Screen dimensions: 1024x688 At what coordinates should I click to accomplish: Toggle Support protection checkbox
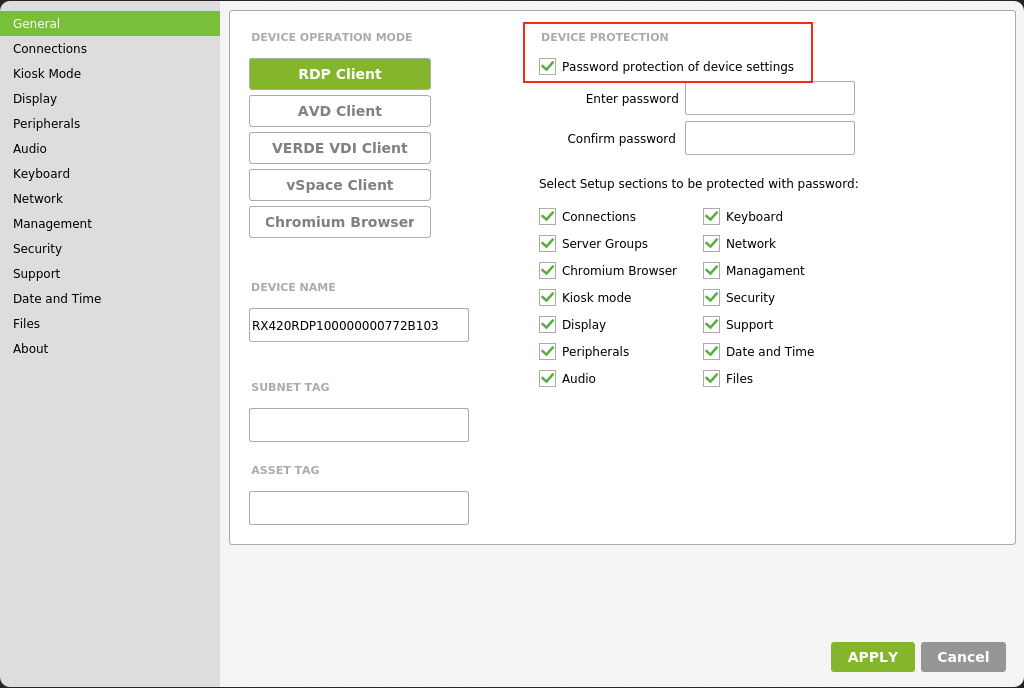711,324
